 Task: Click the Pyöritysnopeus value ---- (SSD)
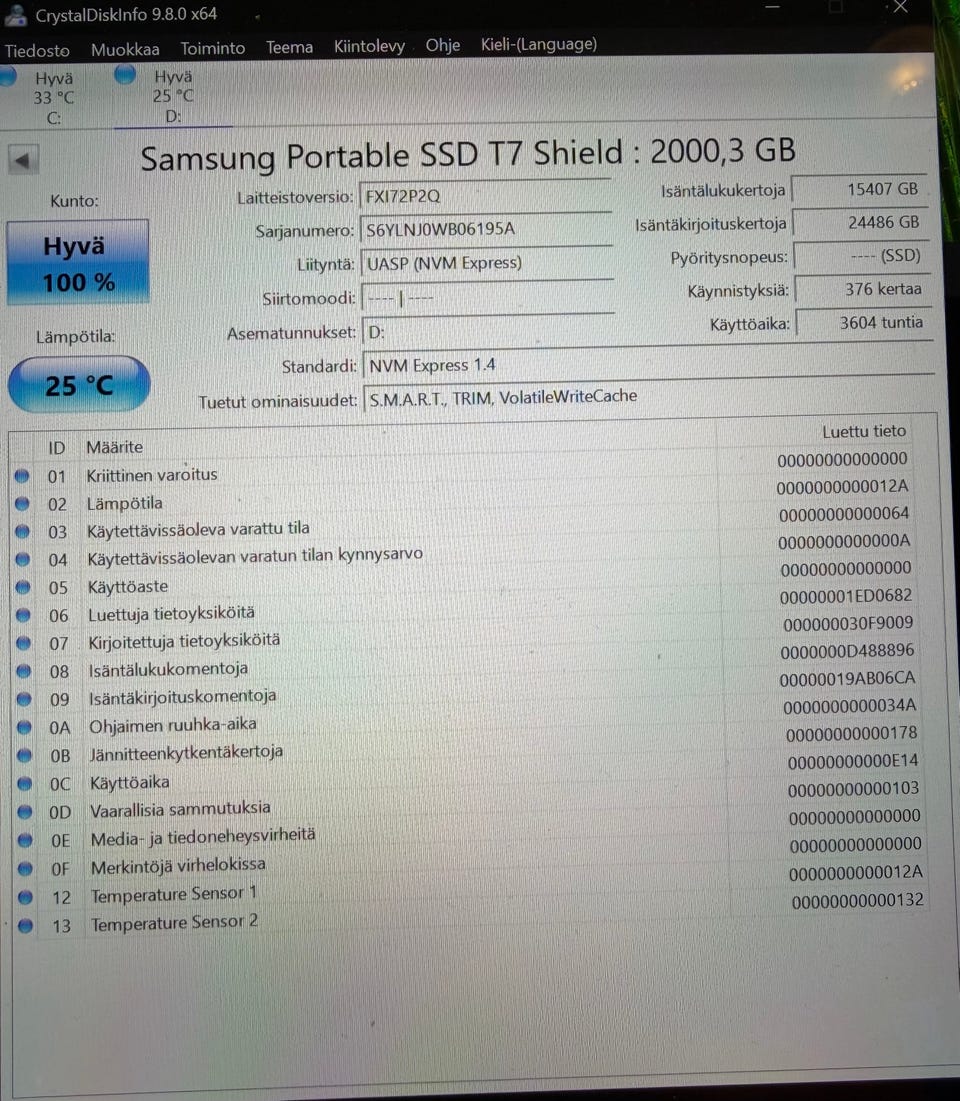click(862, 256)
